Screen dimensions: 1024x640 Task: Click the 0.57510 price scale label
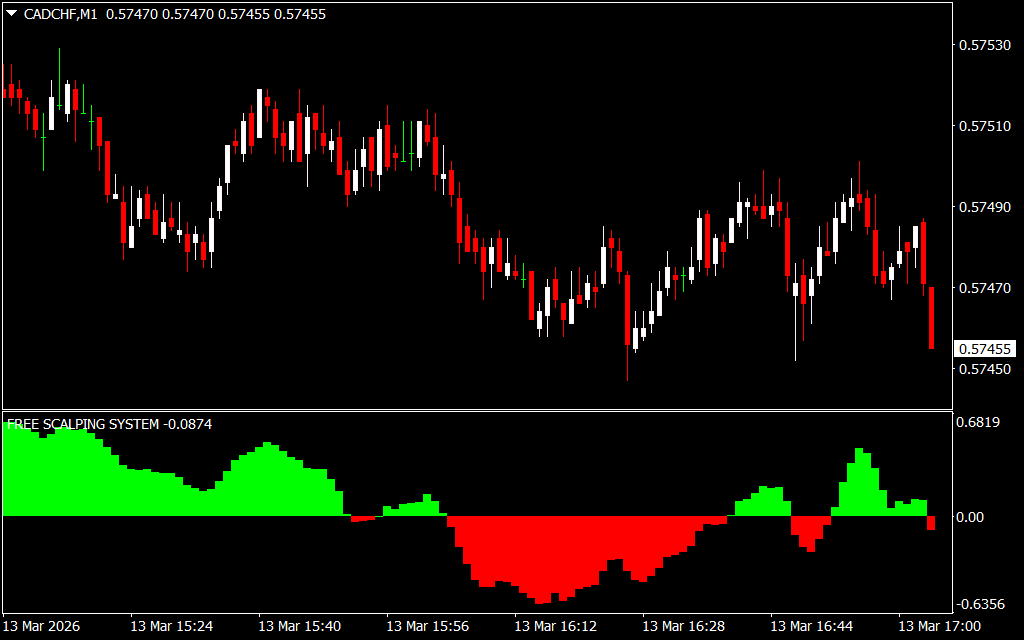click(984, 126)
